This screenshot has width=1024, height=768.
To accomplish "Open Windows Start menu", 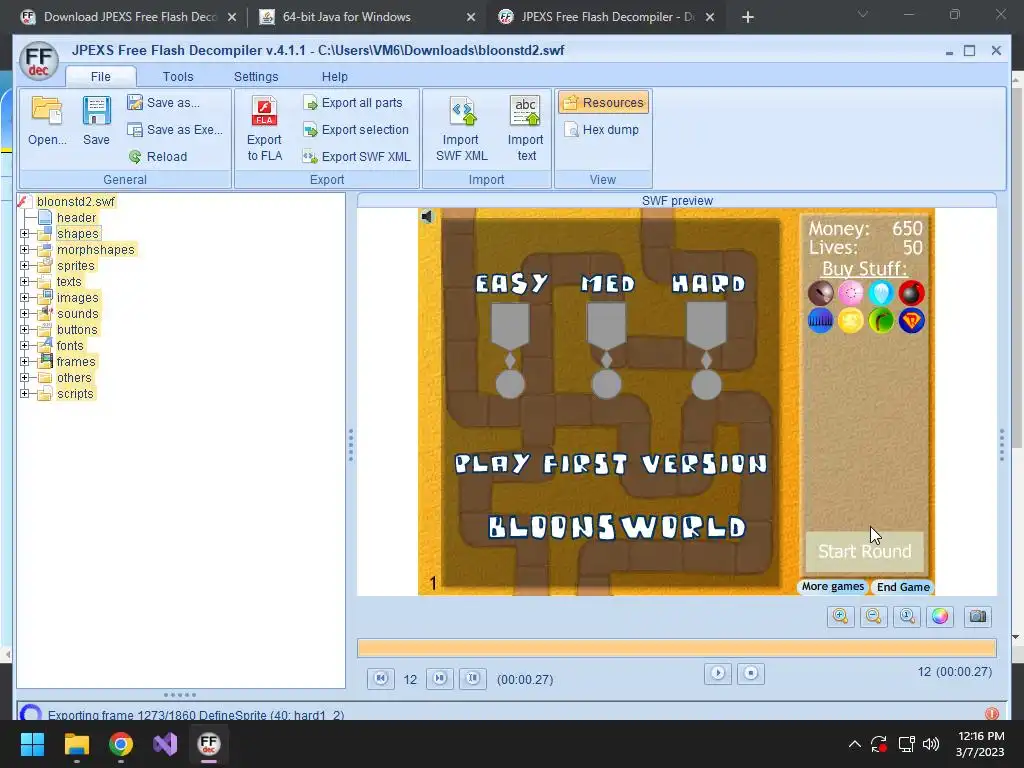I will (x=32, y=744).
